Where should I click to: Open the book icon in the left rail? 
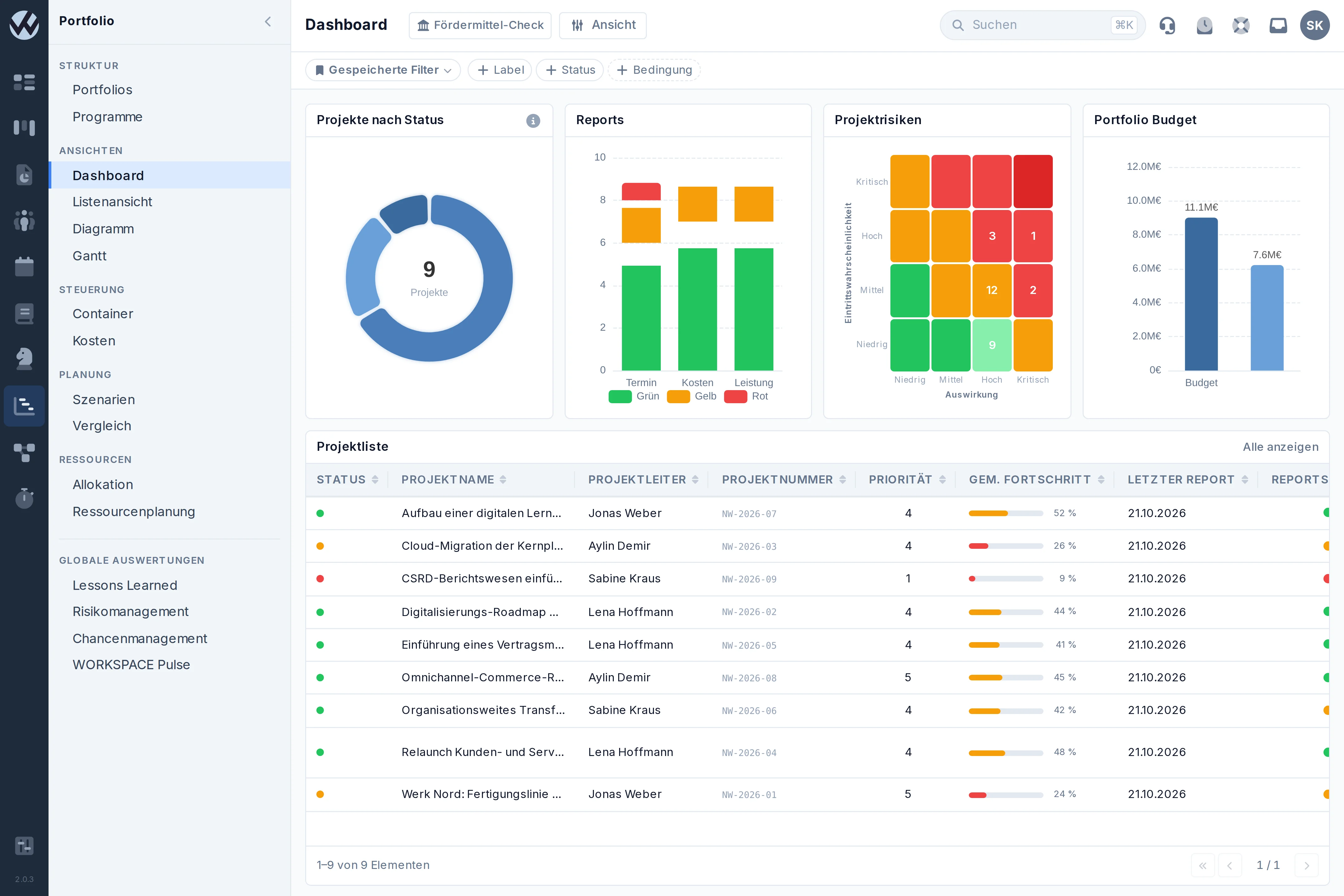tap(24, 313)
